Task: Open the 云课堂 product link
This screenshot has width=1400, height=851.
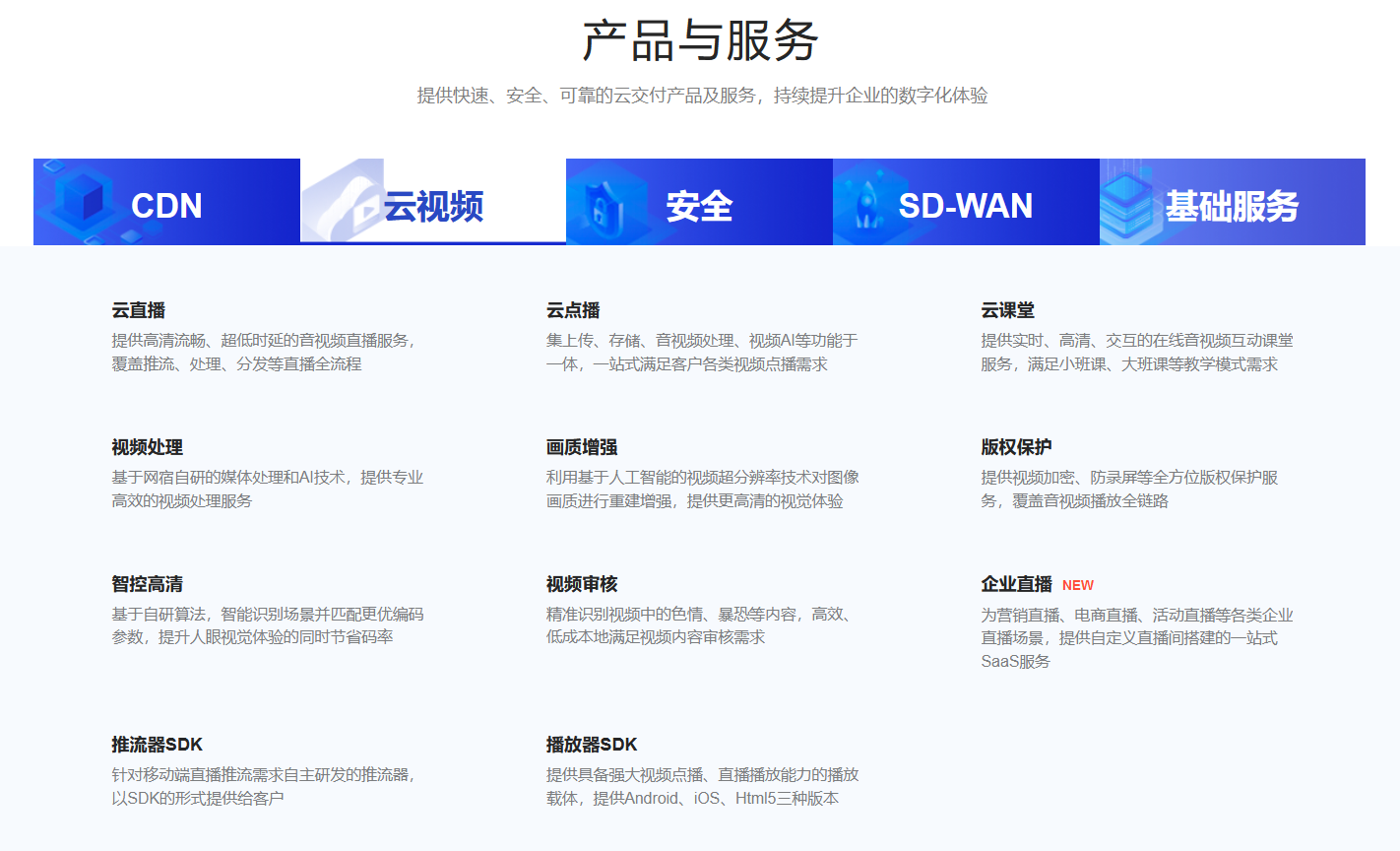Action: [1007, 310]
